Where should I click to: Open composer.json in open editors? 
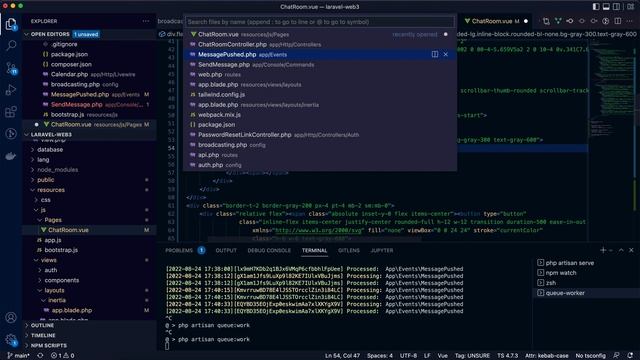89,64
